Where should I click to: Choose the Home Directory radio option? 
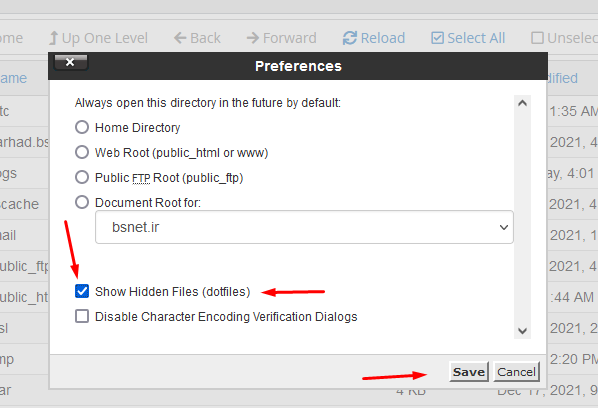coord(82,127)
